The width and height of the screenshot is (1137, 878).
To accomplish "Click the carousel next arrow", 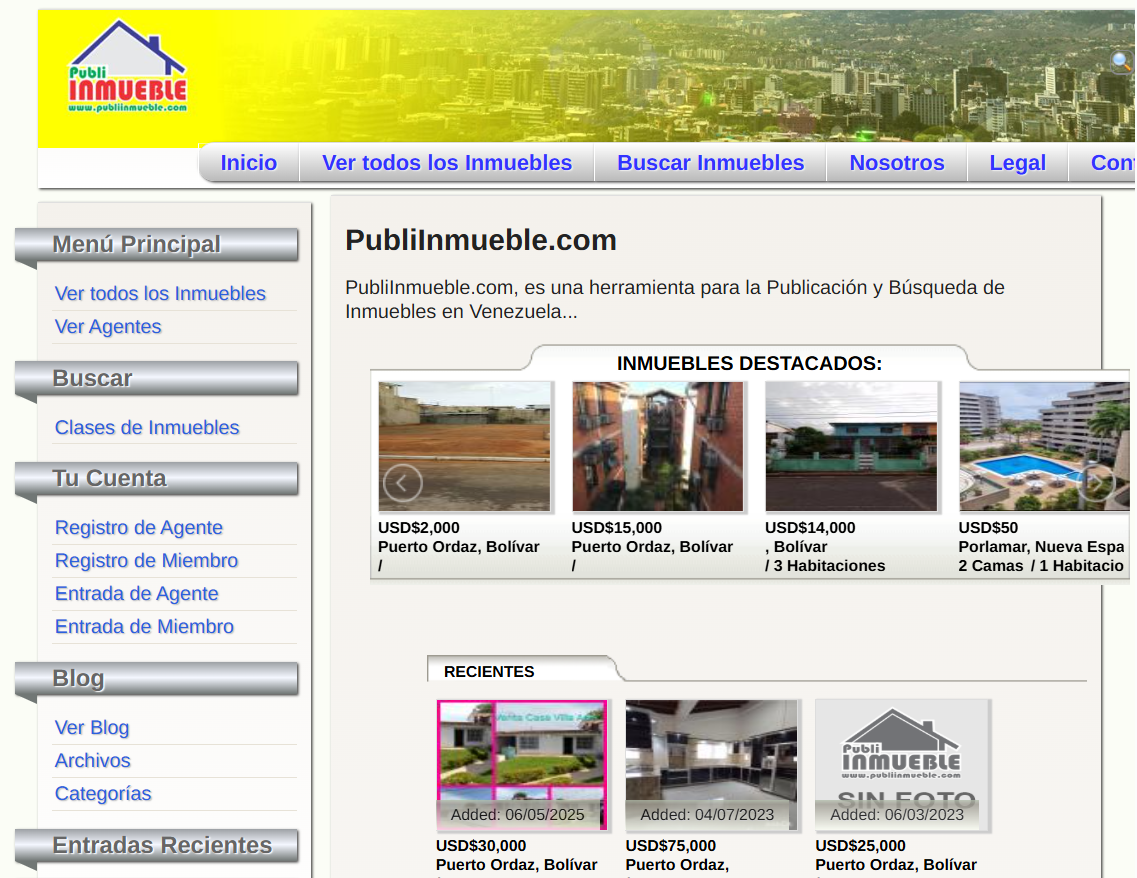I will click(x=1095, y=483).
